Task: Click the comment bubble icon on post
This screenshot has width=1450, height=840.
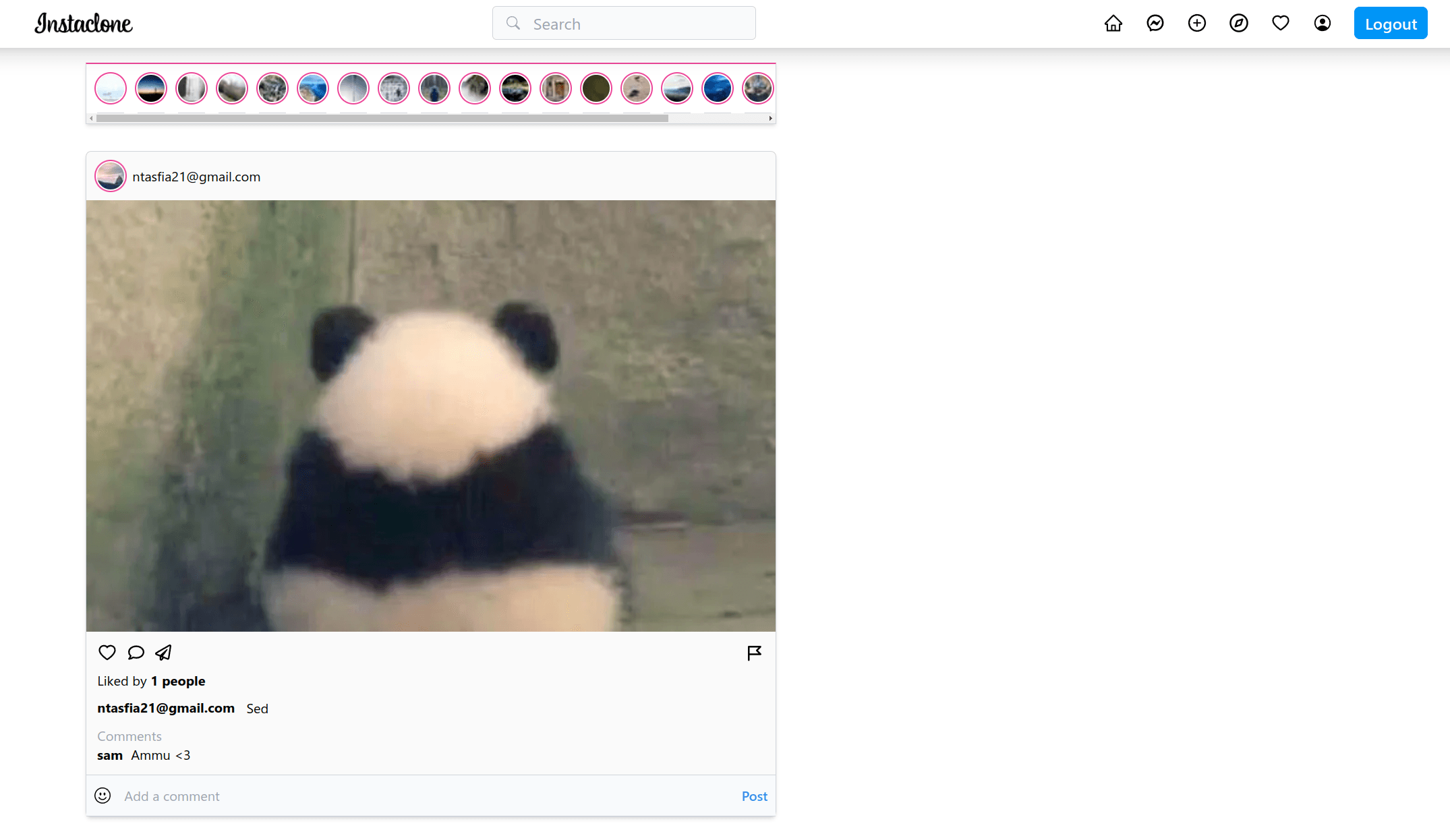Action: [136, 653]
